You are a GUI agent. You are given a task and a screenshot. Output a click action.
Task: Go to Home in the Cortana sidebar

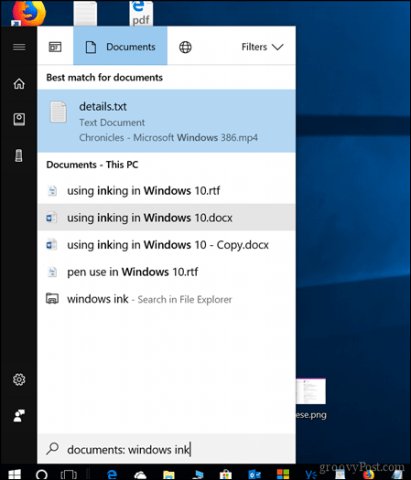pyautogui.click(x=19, y=83)
